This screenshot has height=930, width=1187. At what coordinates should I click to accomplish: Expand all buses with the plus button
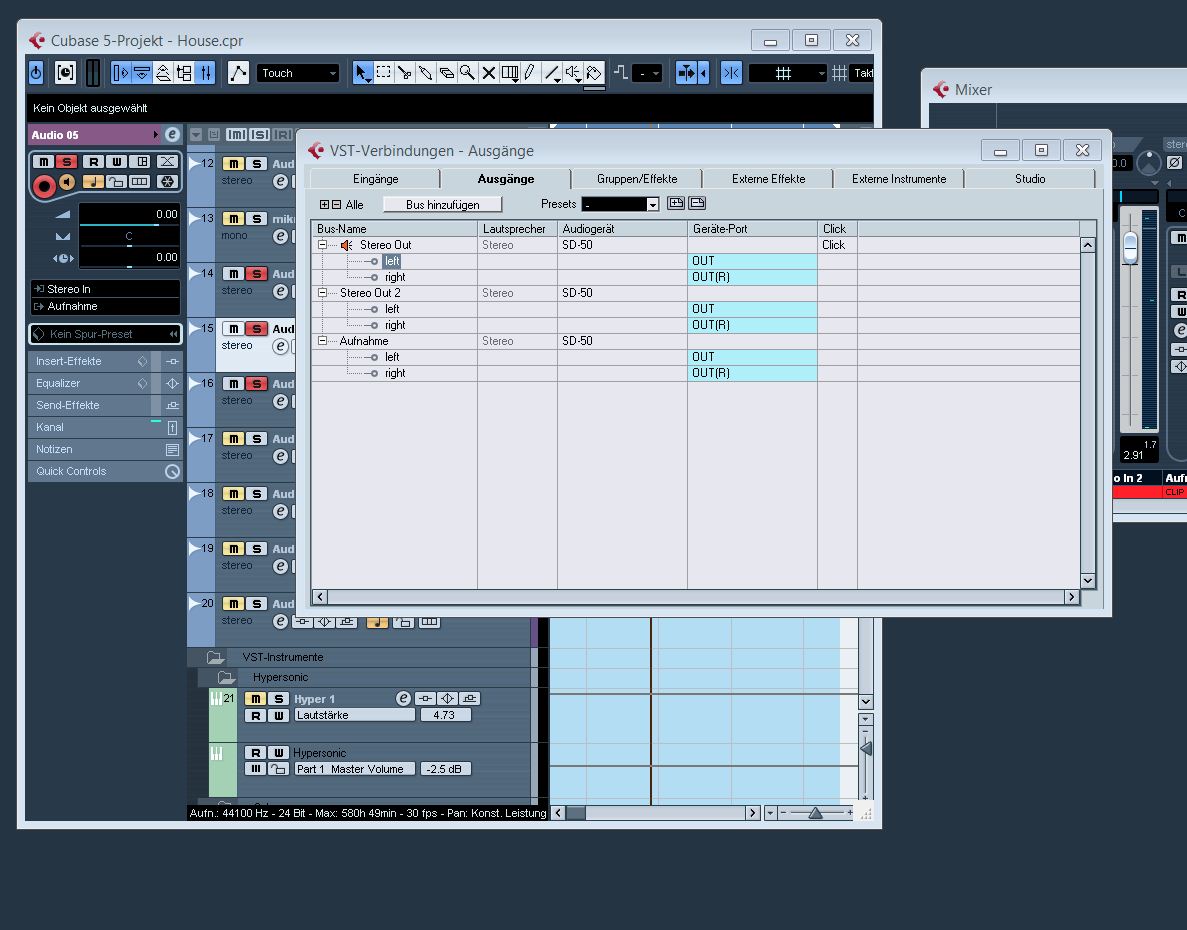[325, 204]
